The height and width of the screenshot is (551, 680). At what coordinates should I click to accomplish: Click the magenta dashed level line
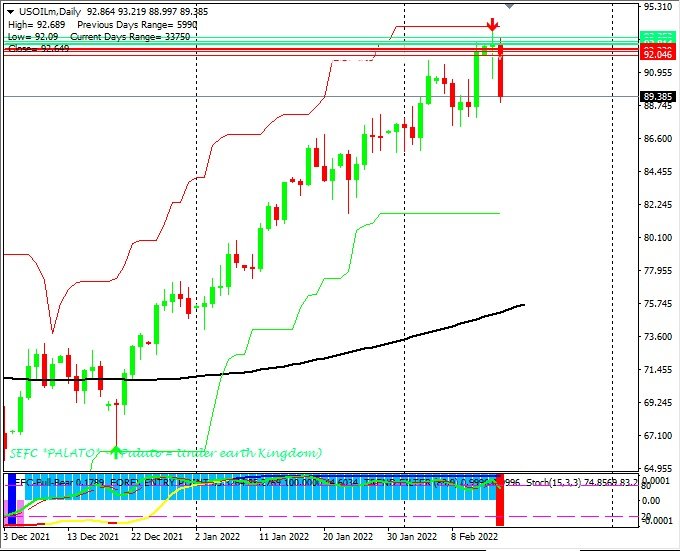click(x=300, y=517)
